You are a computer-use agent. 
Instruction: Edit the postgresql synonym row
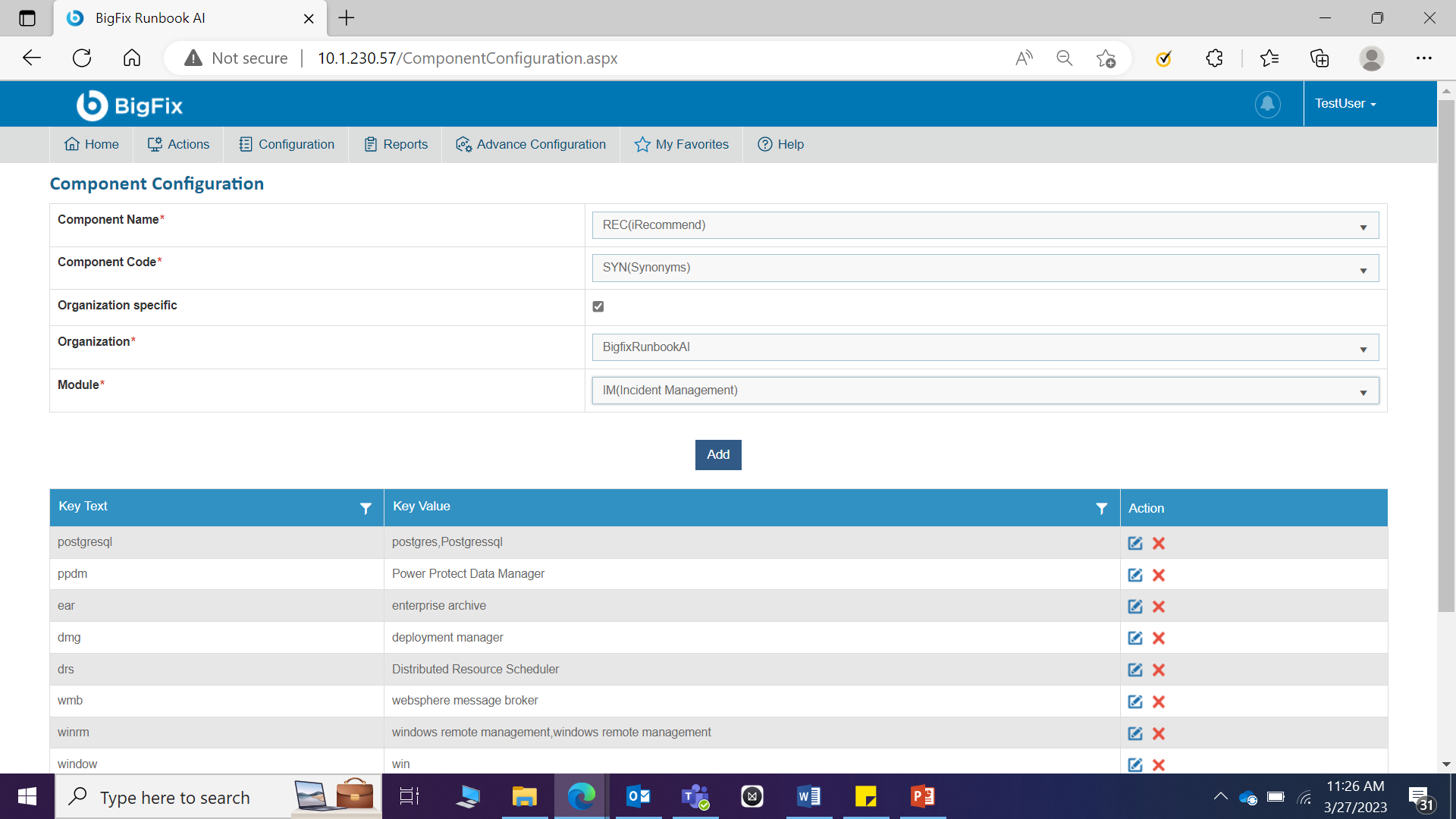coord(1134,543)
